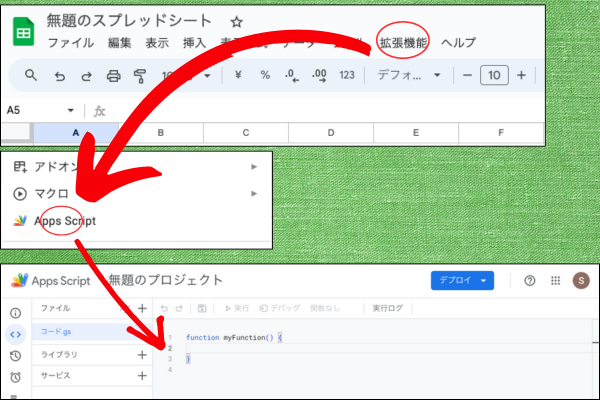Screen dimensions: 600x400
Task: Open the help question mark icon
Action: (x=530, y=281)
